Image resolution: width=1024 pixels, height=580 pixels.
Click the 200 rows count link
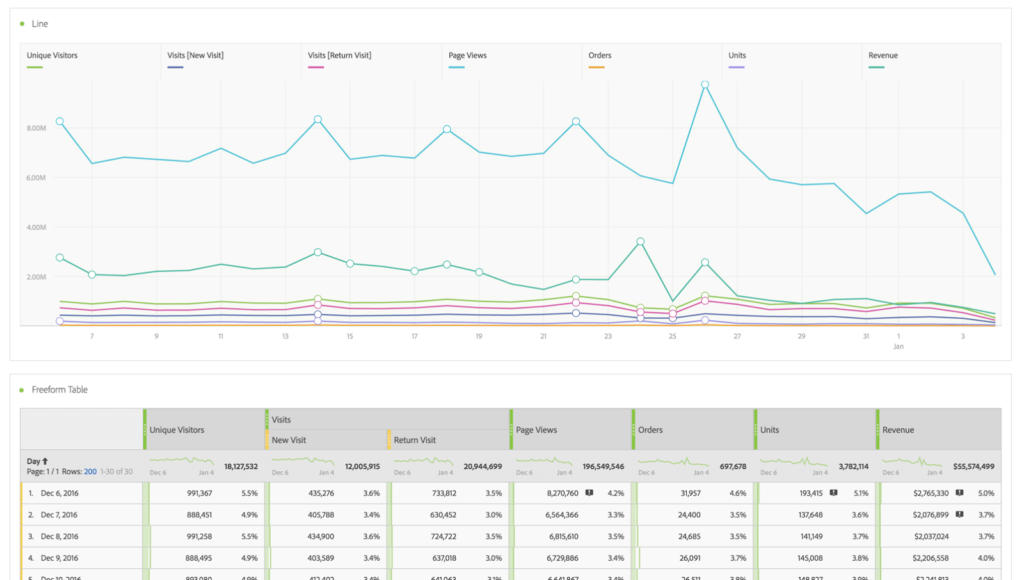tap(89, 471)
